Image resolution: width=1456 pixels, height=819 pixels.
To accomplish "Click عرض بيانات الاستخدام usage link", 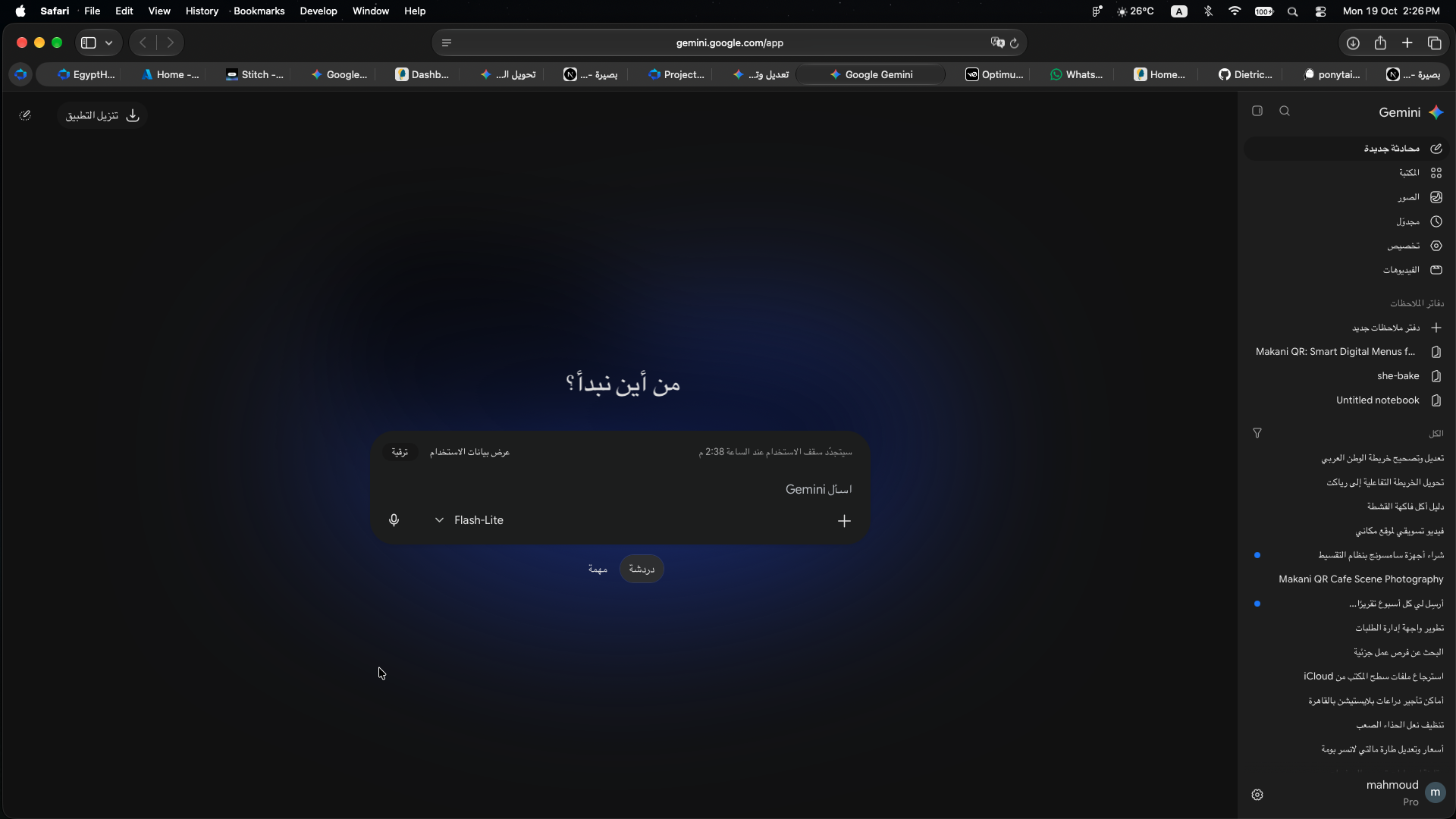I will [x=469, y=452].
